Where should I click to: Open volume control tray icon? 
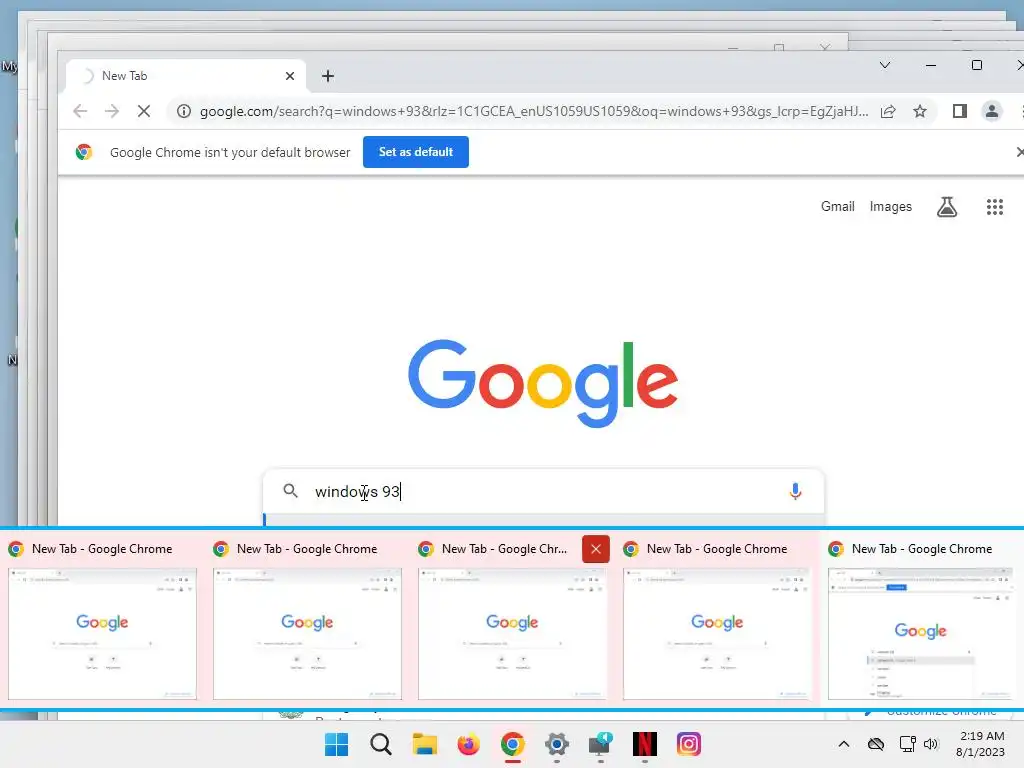tap(931, 744)
